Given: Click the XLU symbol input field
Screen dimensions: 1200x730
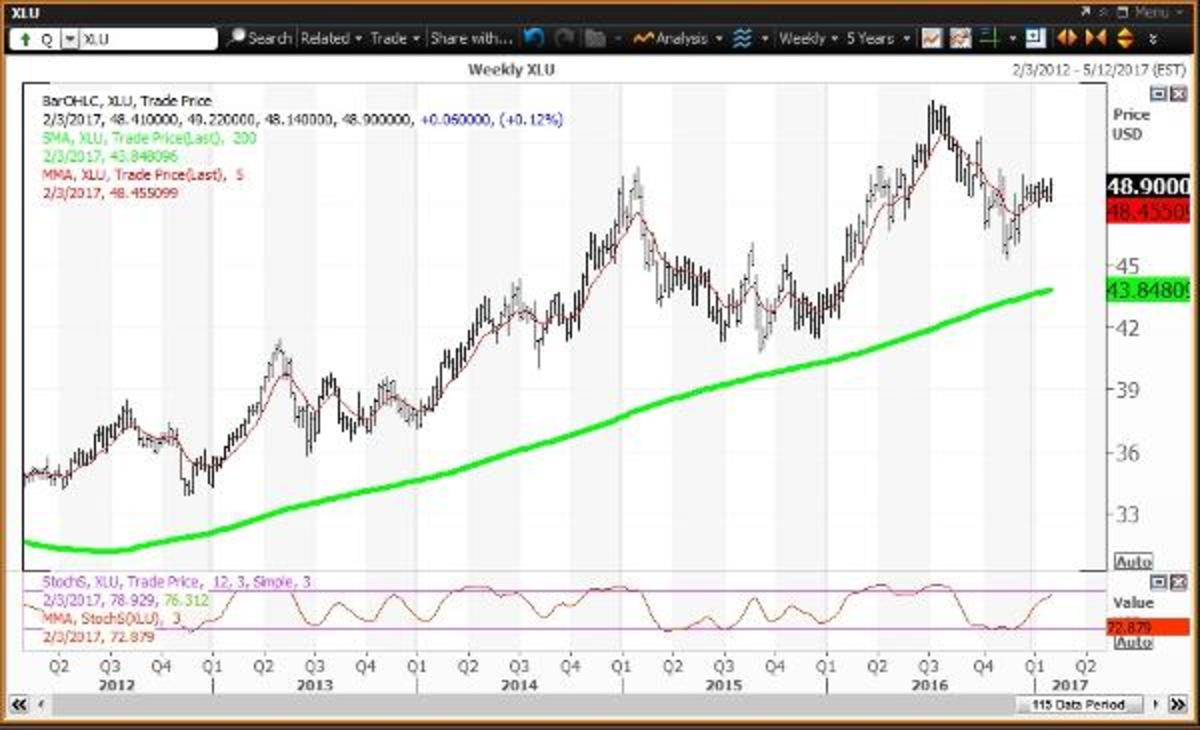Looking at the screenshot, I should pos(147,40).
